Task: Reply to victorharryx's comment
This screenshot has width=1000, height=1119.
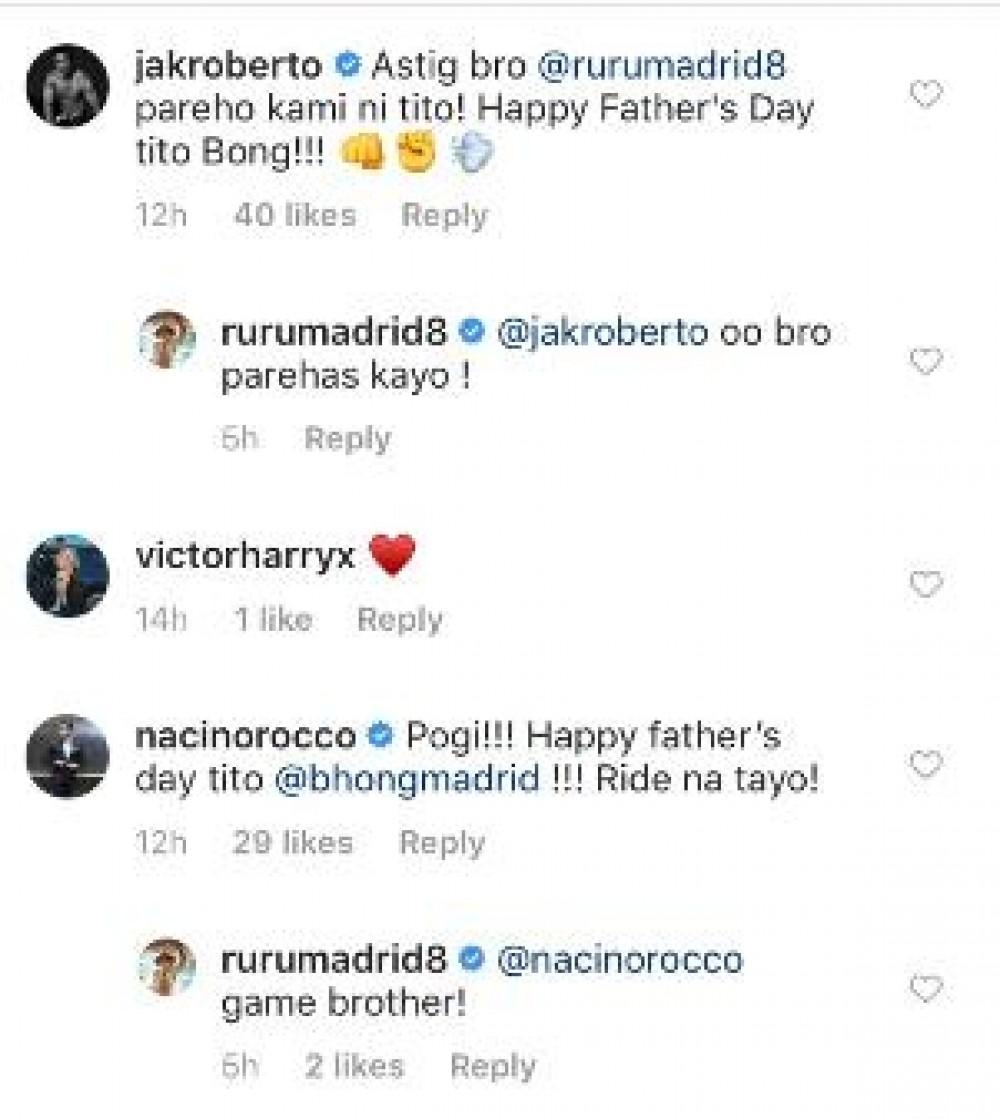Action: click(399, 620)
